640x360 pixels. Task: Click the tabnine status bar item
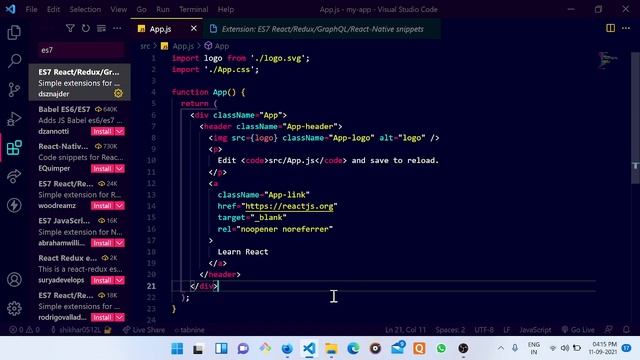[189, 329]
